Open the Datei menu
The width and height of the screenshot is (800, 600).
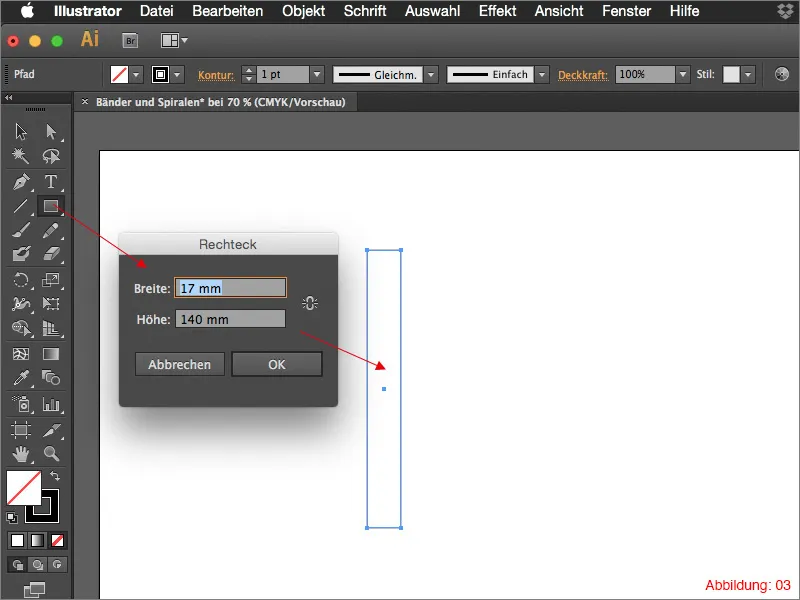pyautogui.click(x=157, y=11)
